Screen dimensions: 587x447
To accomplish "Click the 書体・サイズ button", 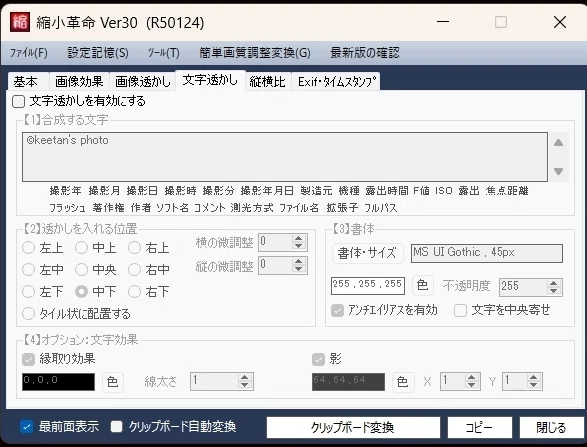I will click(367, 253).
